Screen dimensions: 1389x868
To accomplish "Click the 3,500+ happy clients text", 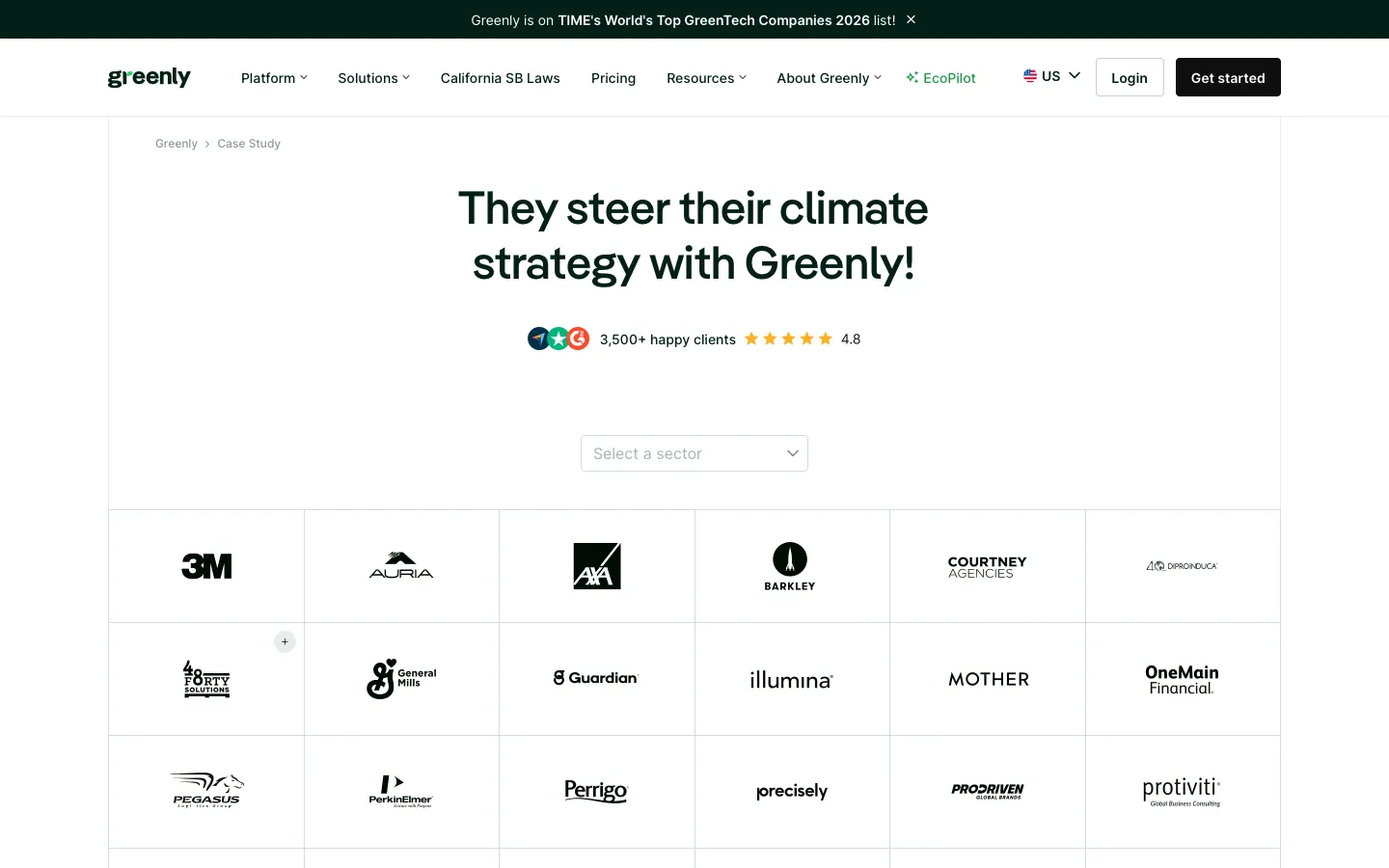I will coord(667,339).
